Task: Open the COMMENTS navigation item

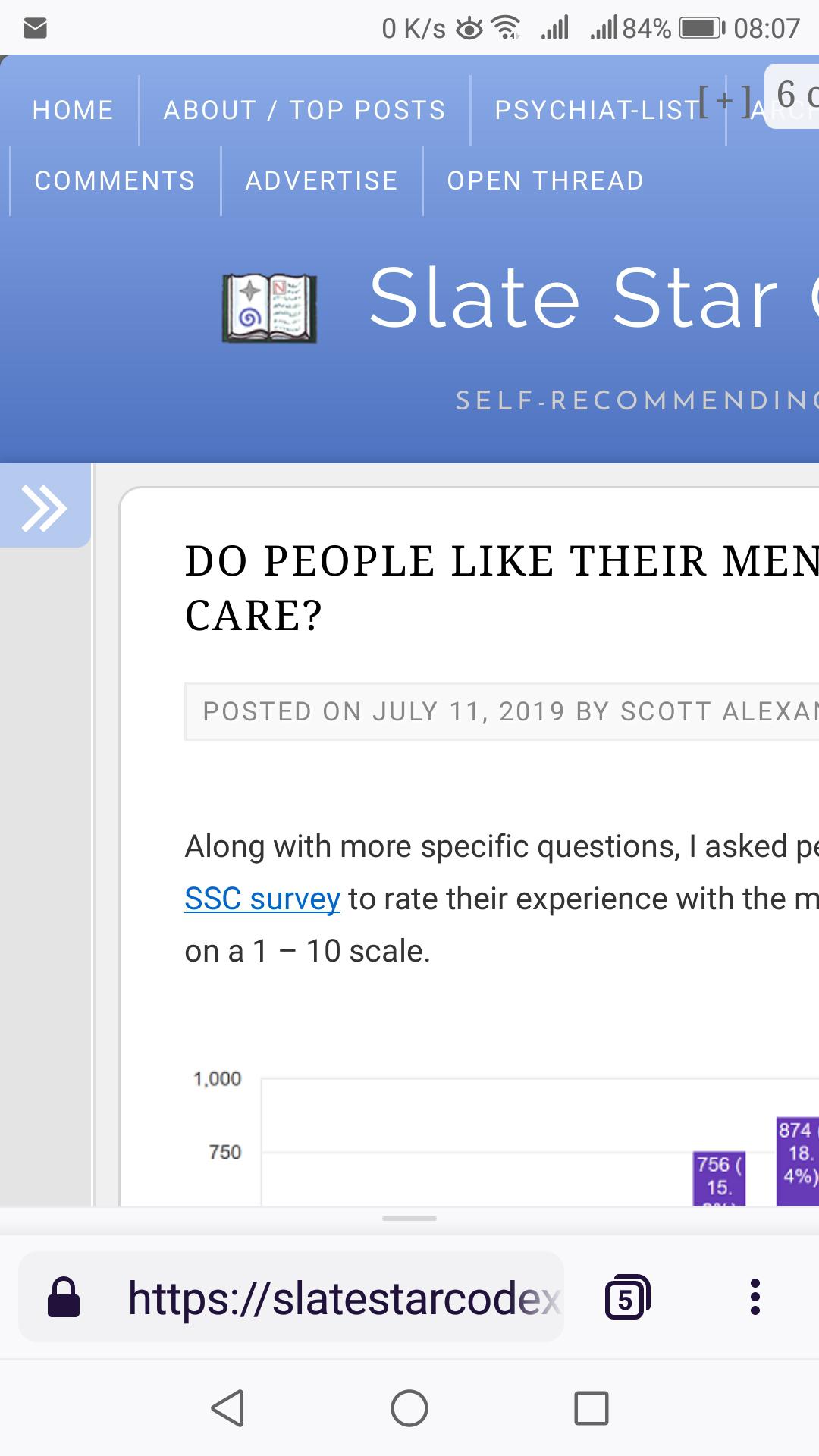Action: [x=115, y=180]
